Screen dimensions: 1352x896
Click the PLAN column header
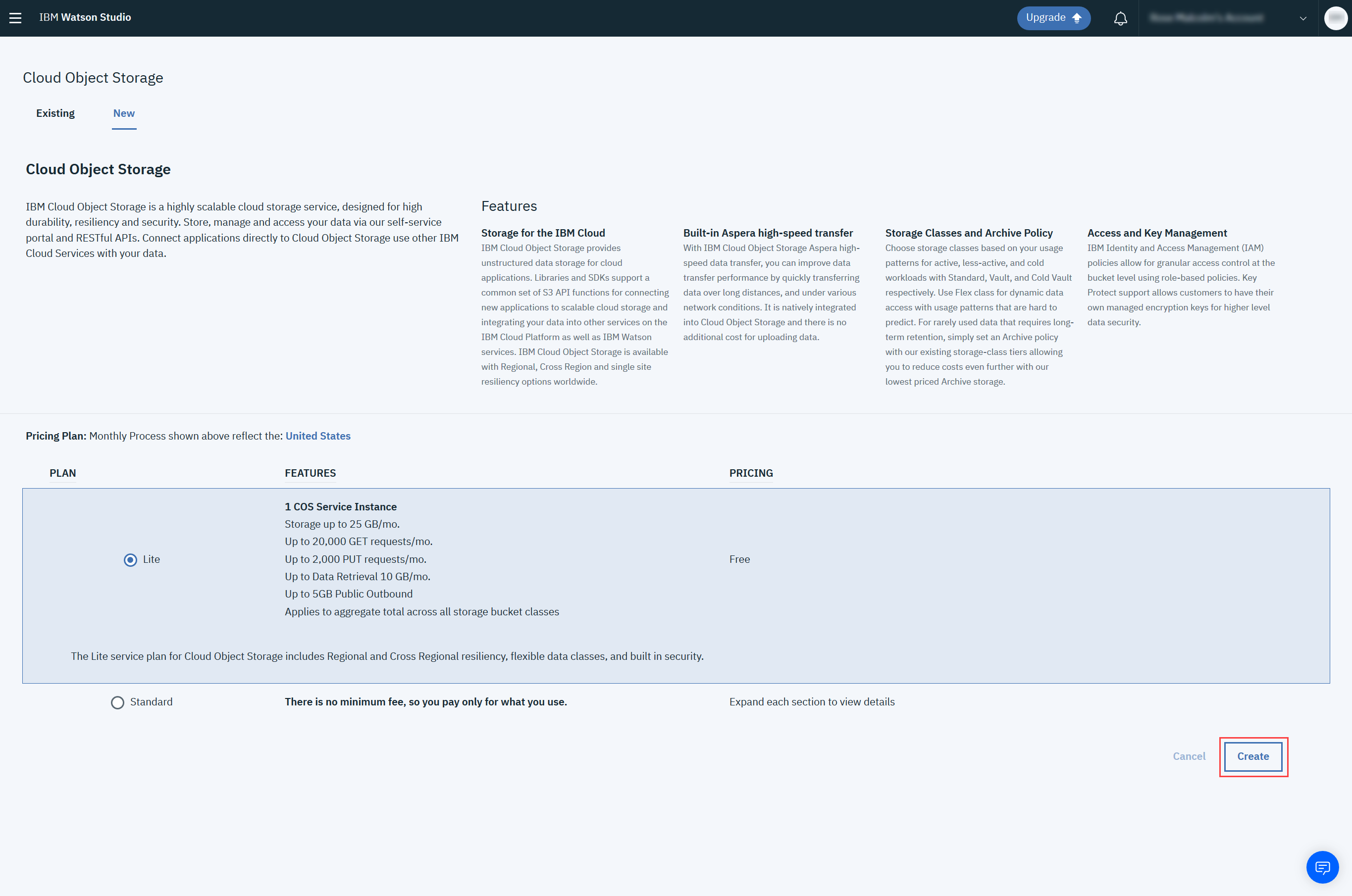click(62, 473)
